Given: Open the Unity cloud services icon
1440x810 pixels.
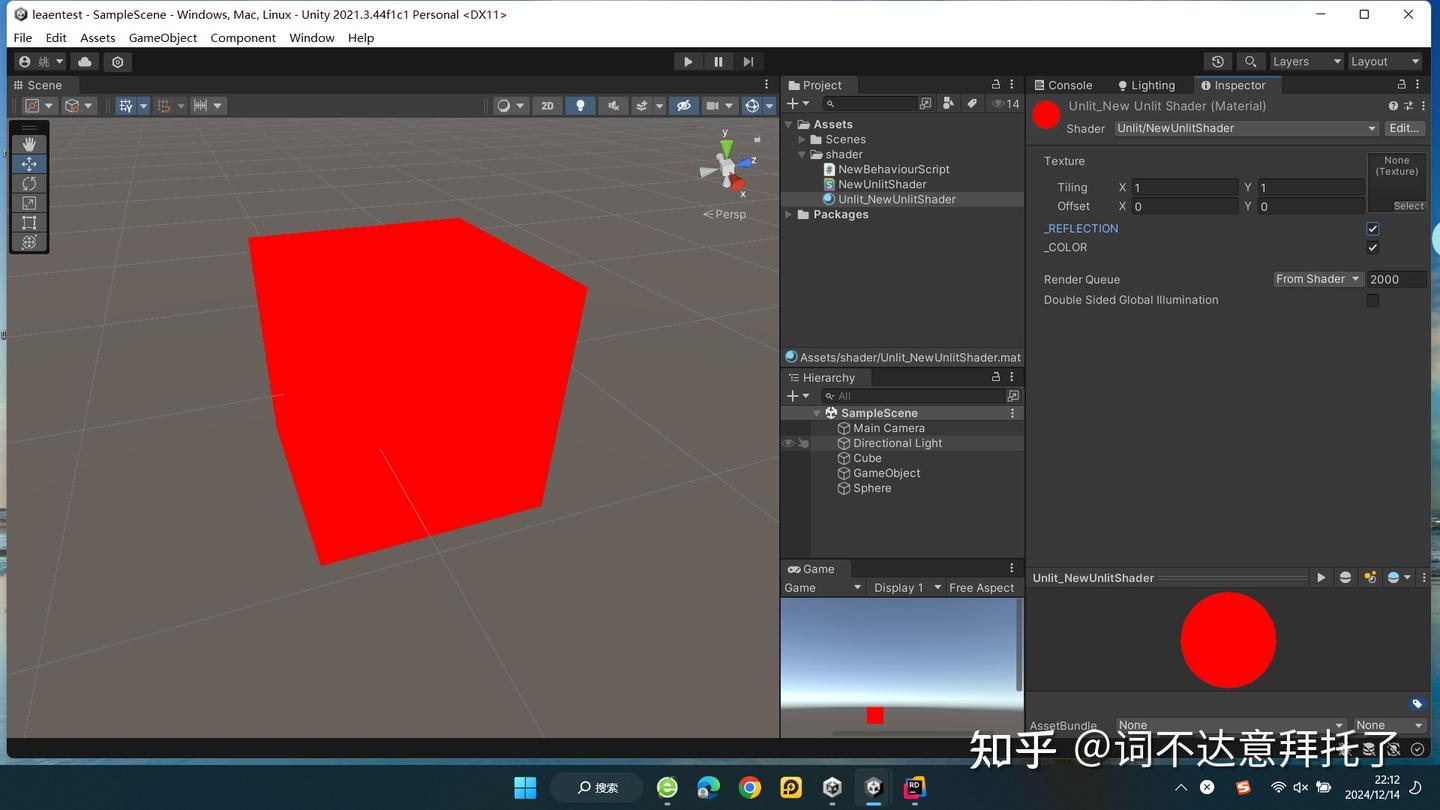Looking at the screenshot, I should pyautogui.click(x=84, y=61).
